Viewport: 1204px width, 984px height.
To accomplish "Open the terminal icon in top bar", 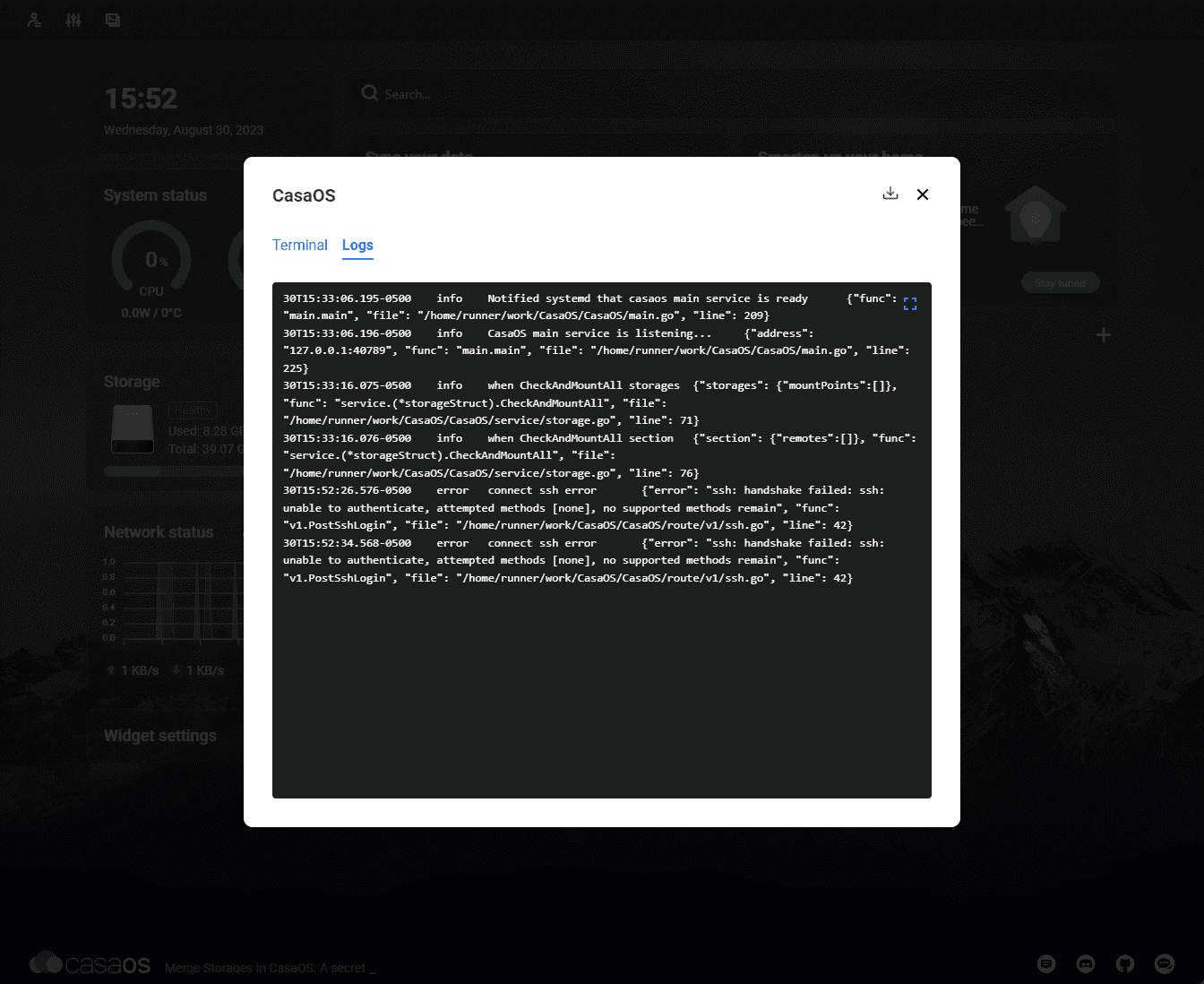I will 113,20.
